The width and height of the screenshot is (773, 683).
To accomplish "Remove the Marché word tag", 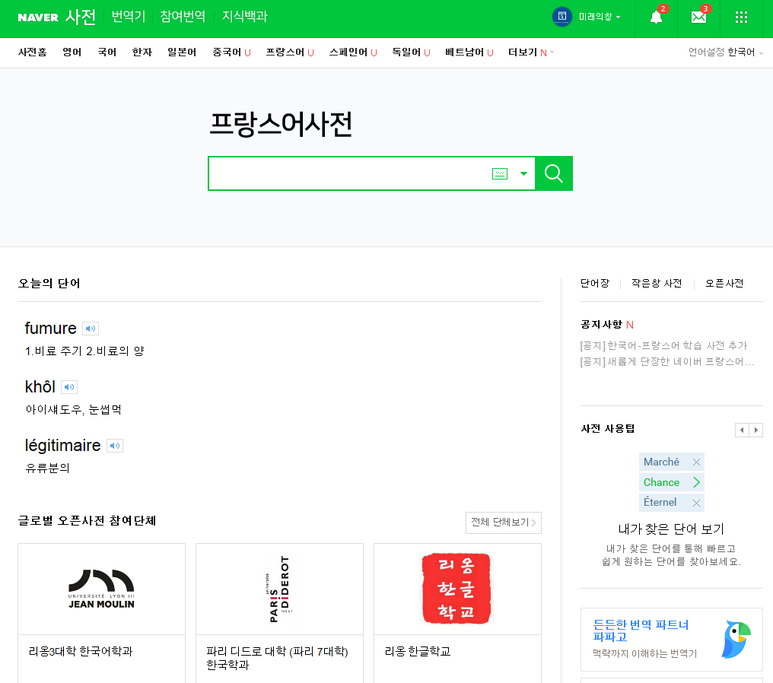I will point(696,462).
